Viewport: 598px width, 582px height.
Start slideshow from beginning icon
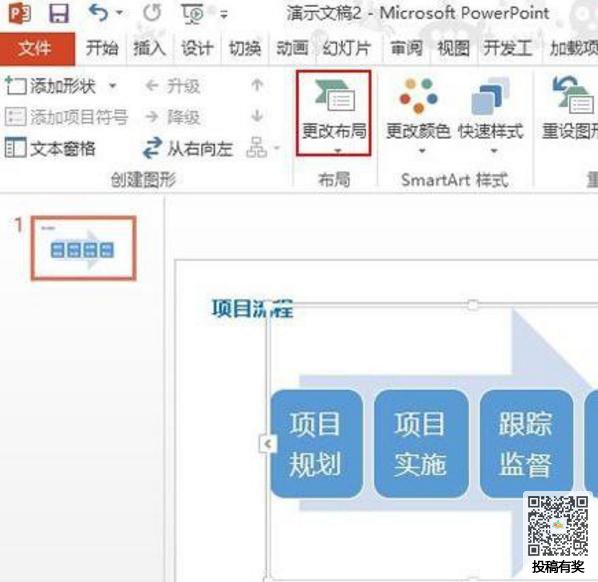(193, 14)
